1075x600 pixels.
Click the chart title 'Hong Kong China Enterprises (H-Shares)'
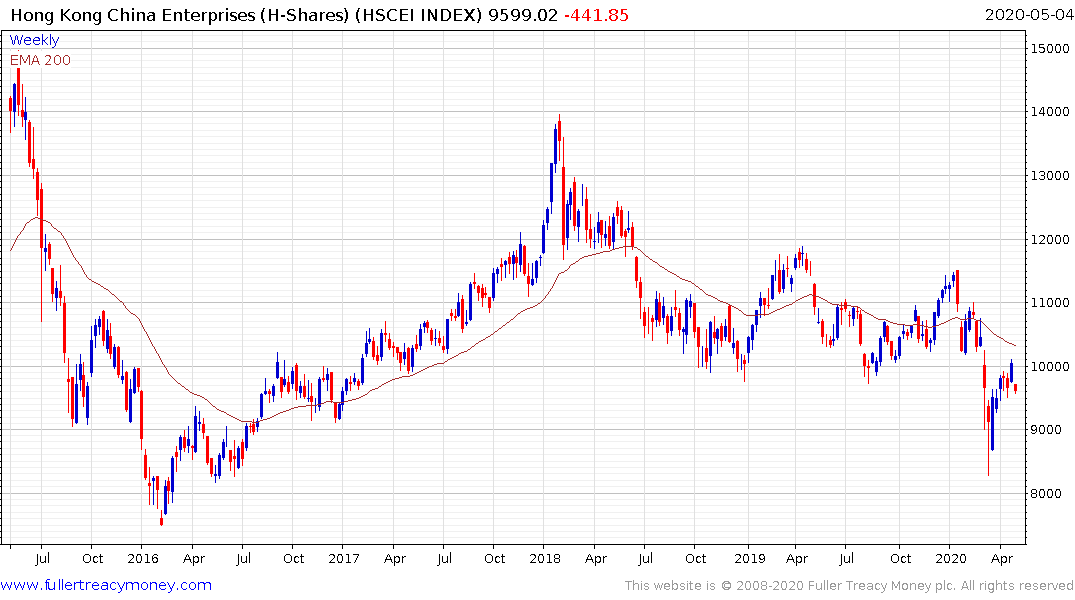pyautogui.click(x=180, y=15)
